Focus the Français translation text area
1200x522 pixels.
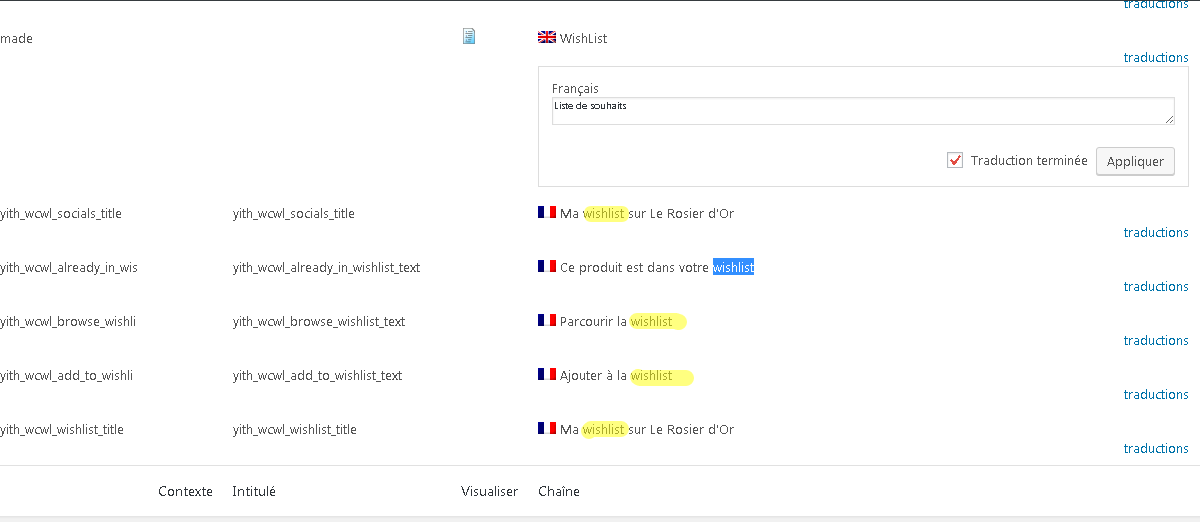(x=862, y=111)
